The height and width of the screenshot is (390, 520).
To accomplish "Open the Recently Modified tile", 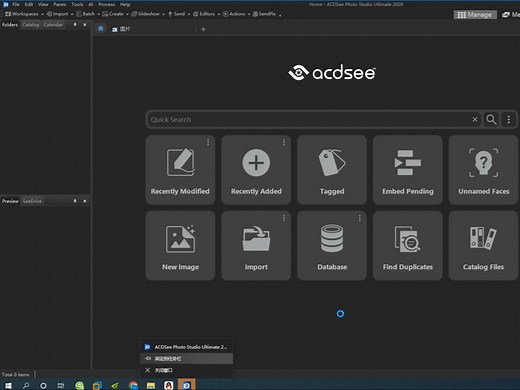I will (x=180, y=170).
